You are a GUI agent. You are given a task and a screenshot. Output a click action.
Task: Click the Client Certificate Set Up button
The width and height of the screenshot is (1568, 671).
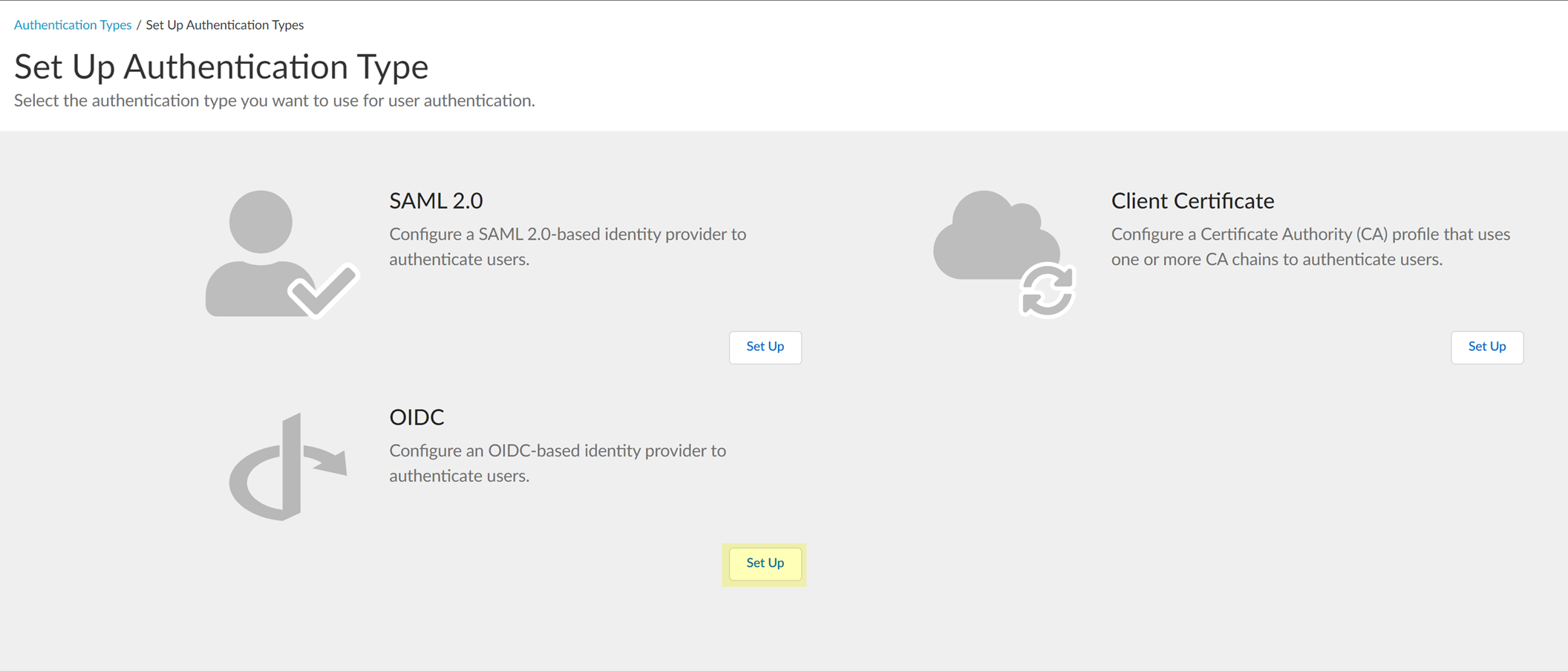point(1487,347)
